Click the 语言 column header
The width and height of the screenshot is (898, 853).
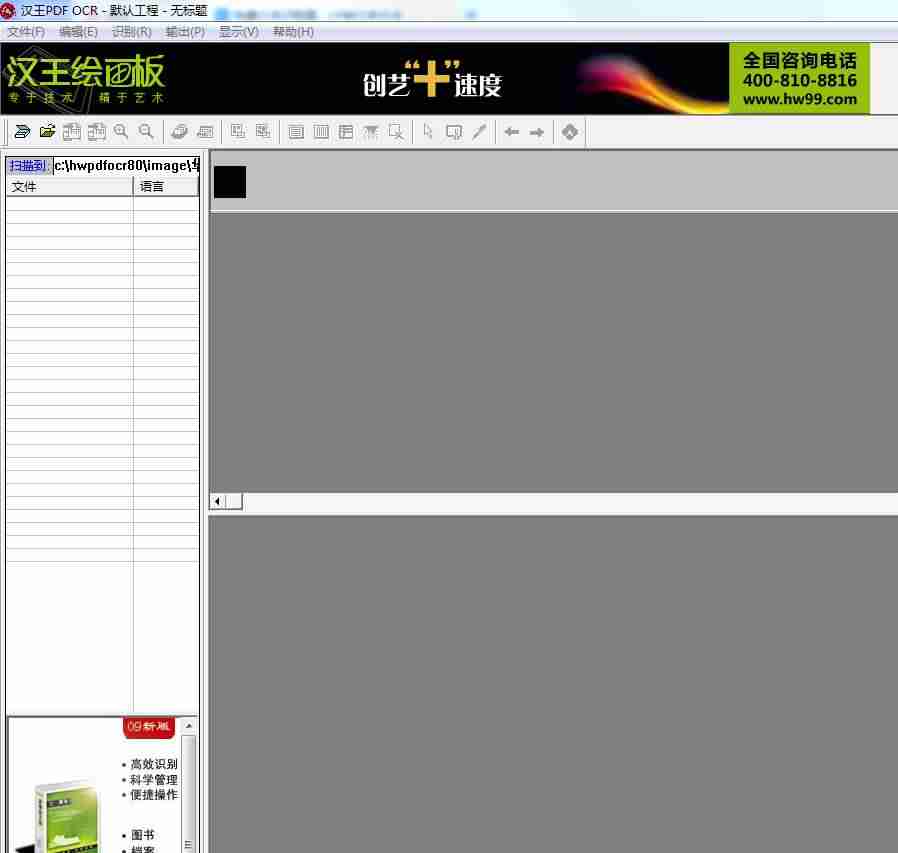166,187
